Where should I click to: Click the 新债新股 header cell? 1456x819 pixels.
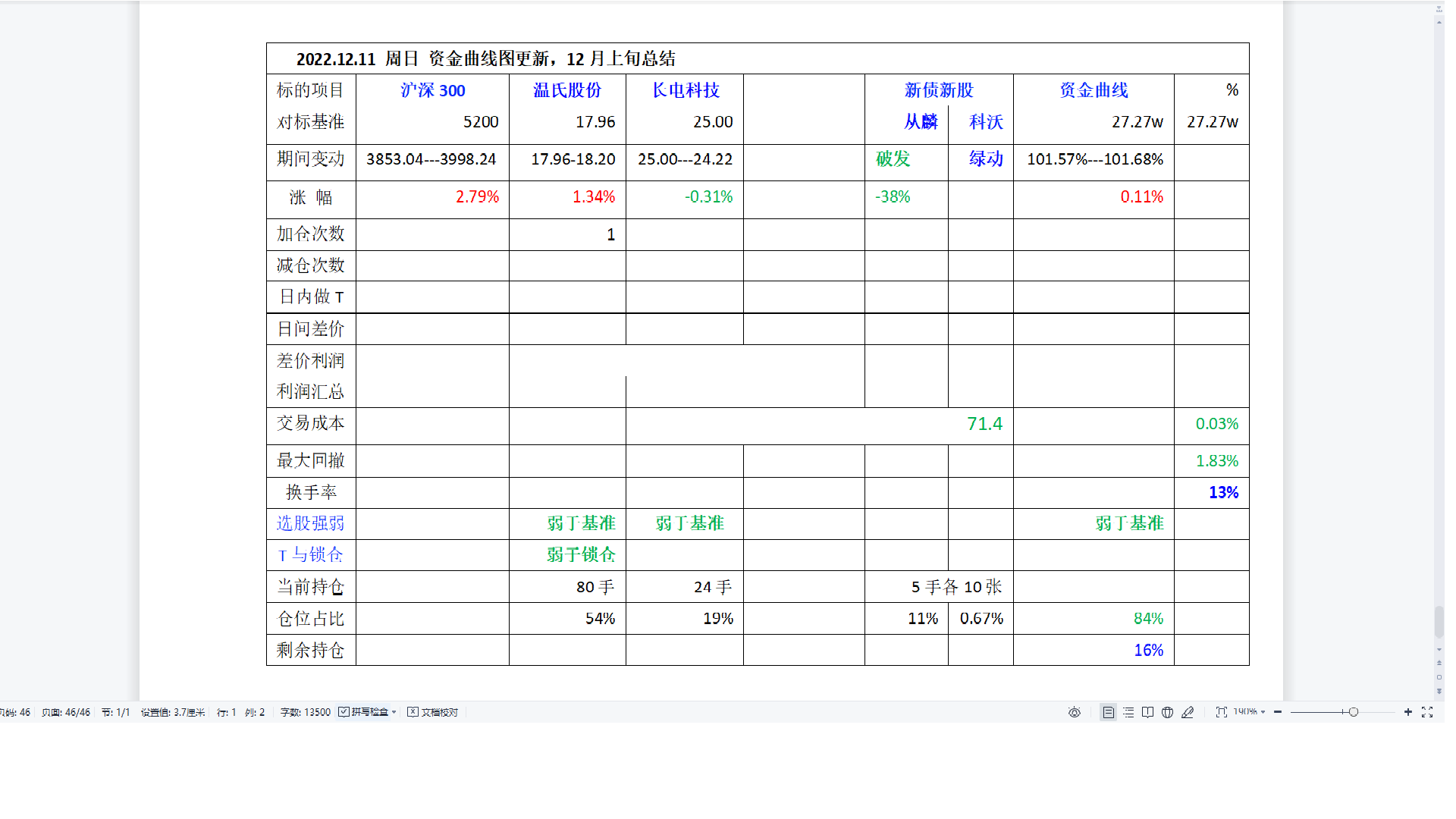tap(939, 90)
